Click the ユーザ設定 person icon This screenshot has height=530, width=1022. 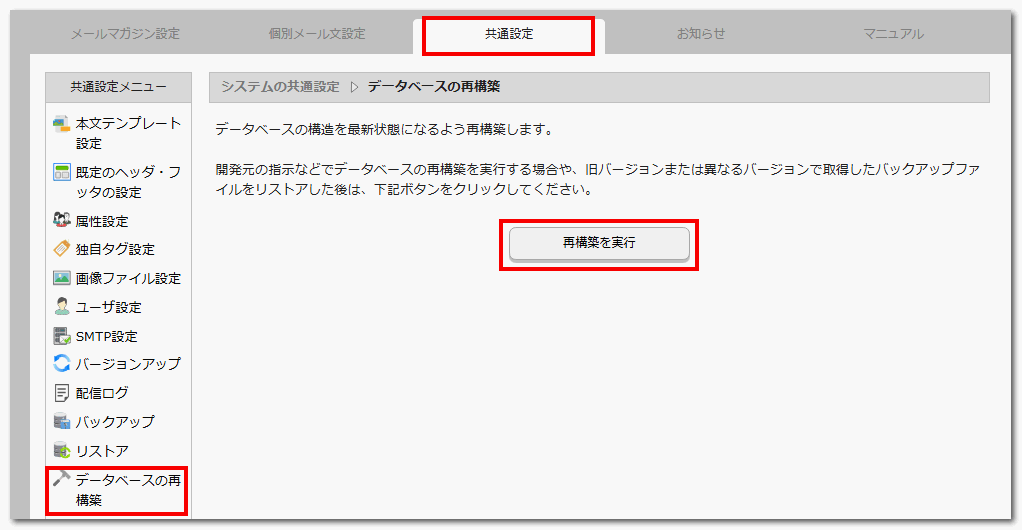tap(61, 306)
